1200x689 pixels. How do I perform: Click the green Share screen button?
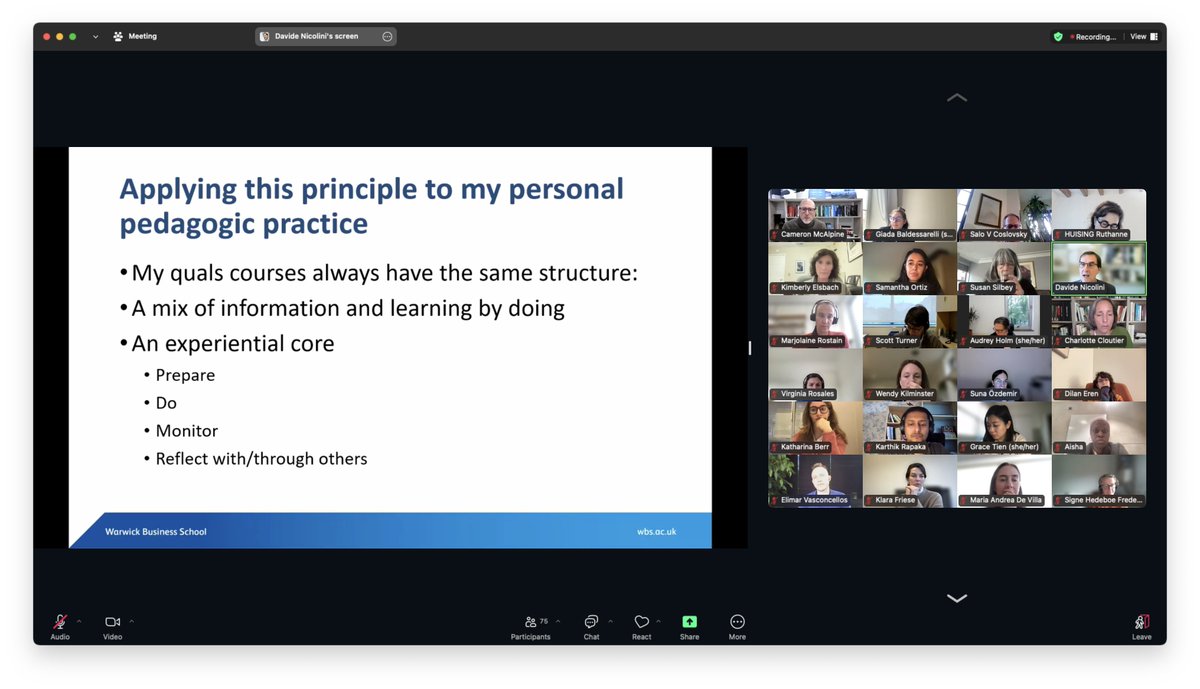689,622
